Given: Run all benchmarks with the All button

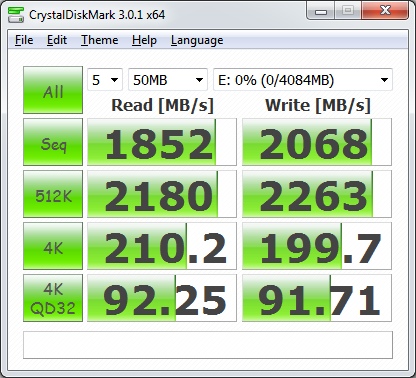Looking at the screenshot, I should [53, 90].
